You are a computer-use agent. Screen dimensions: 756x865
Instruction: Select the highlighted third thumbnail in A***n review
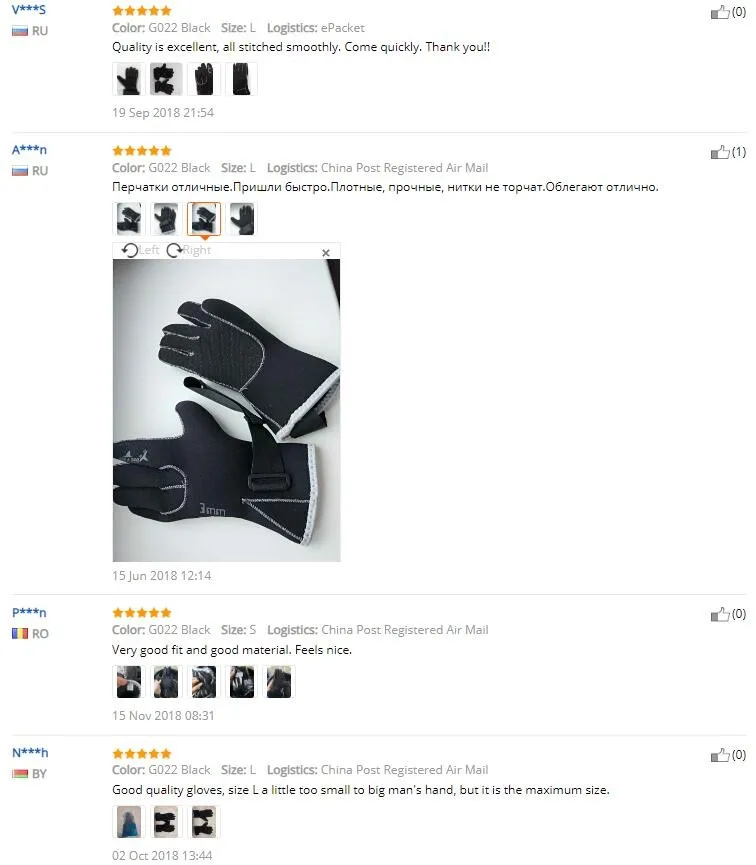tap(204, 218)
